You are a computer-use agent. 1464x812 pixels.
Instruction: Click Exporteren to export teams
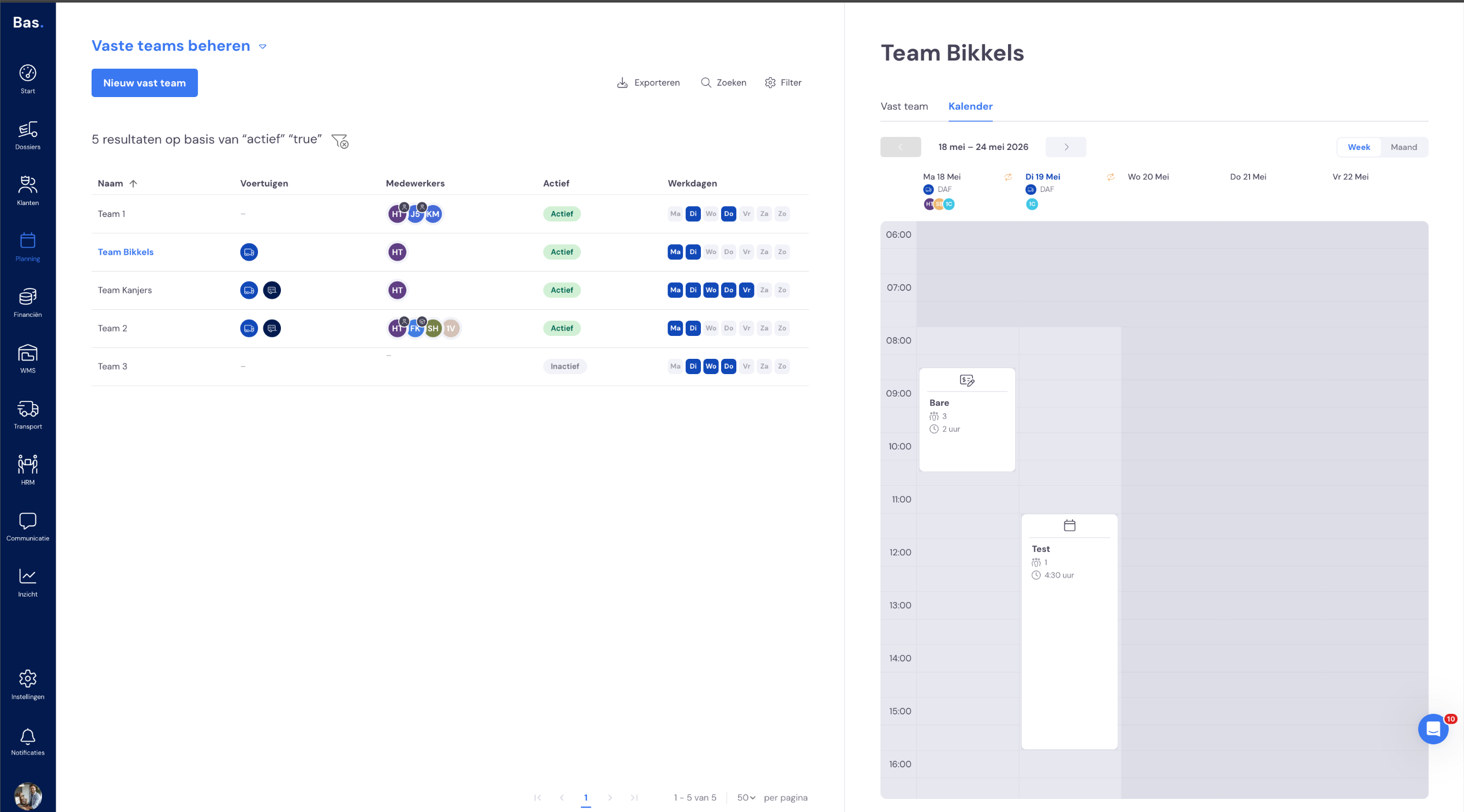[648, 83]
